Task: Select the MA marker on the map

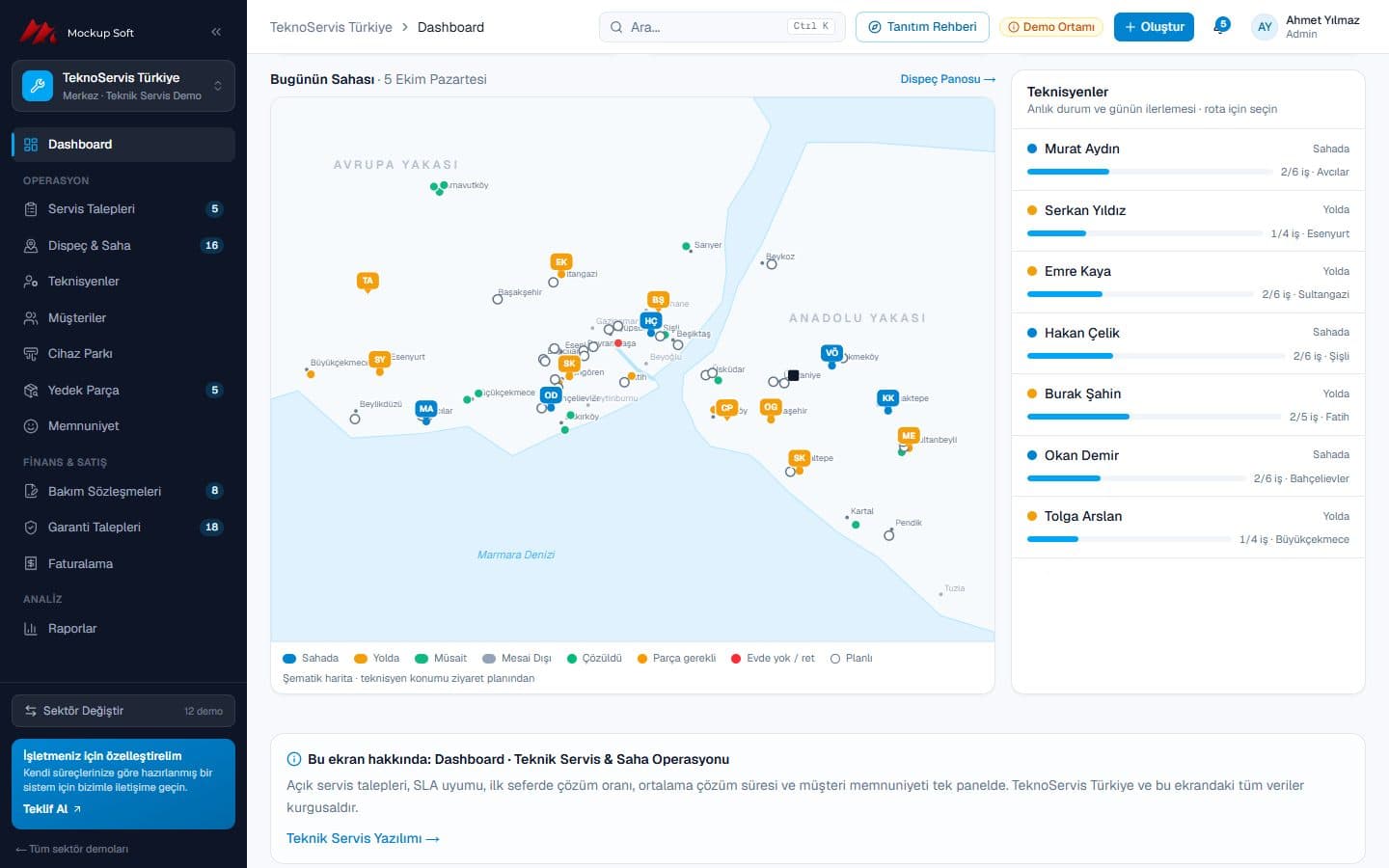Action: point(426,409)
